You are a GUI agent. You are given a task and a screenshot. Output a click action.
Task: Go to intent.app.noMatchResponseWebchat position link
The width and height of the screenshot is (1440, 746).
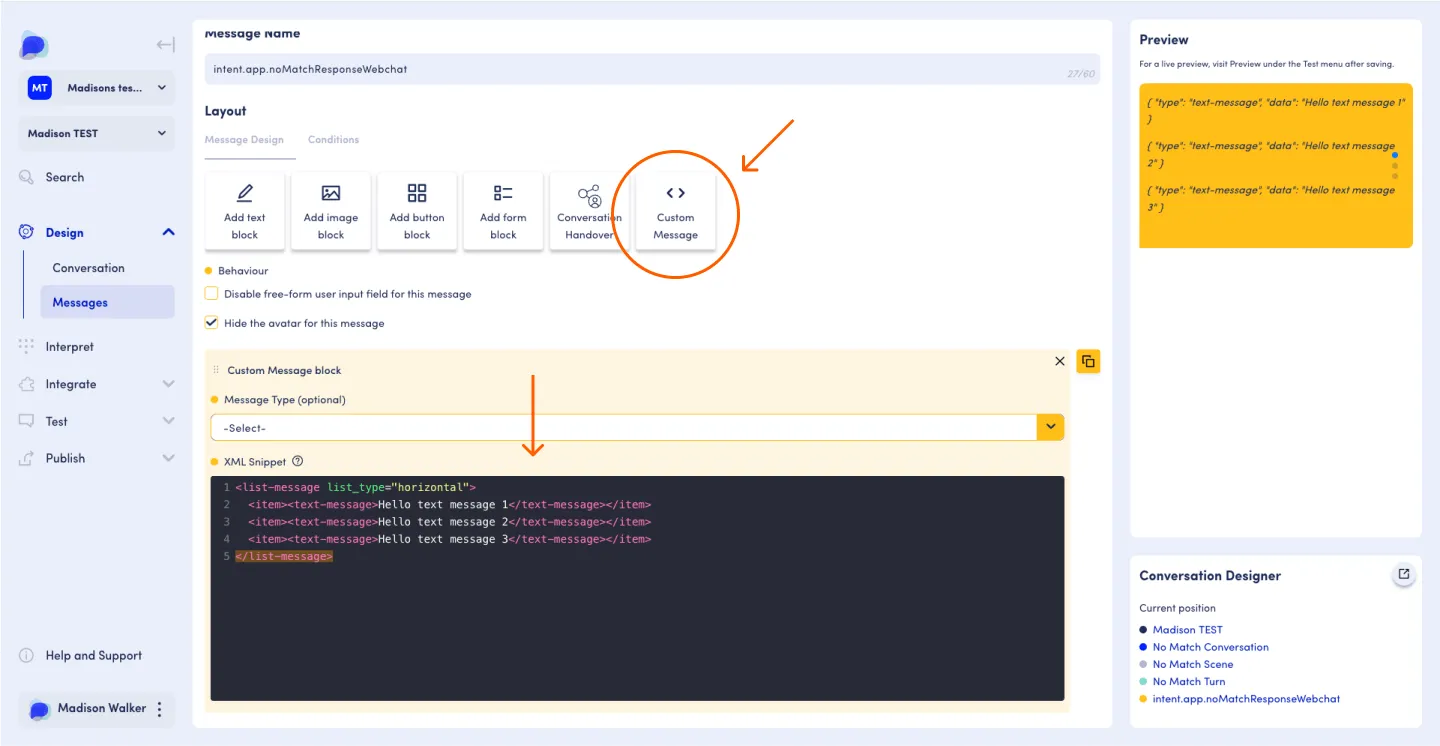click(1247, 699)
